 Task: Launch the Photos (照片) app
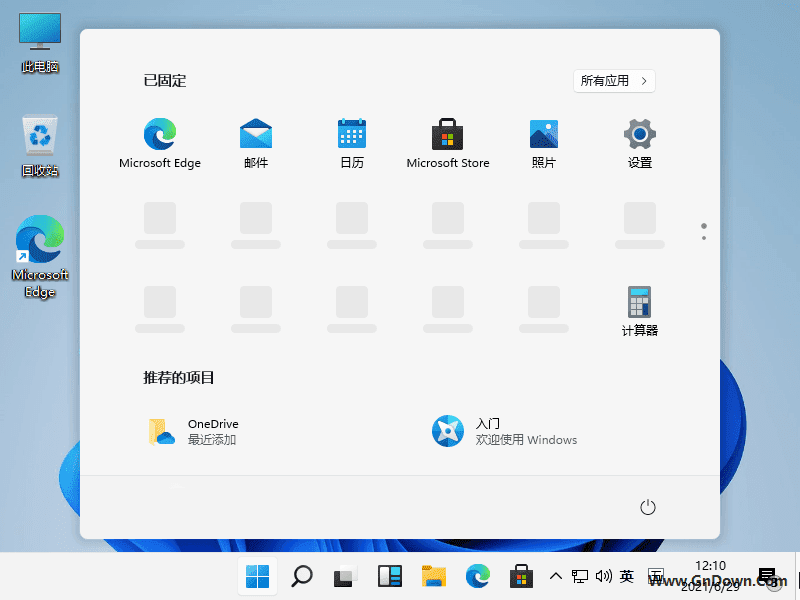coord(543,135)
